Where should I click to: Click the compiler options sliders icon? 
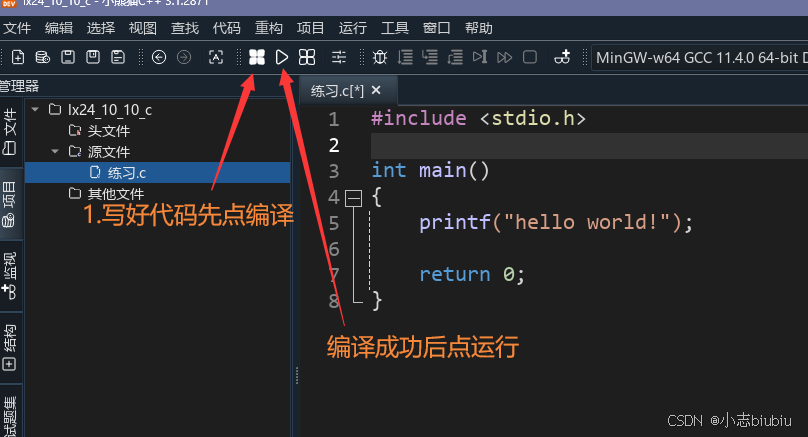pyautogui.click(x=339, y=57)
